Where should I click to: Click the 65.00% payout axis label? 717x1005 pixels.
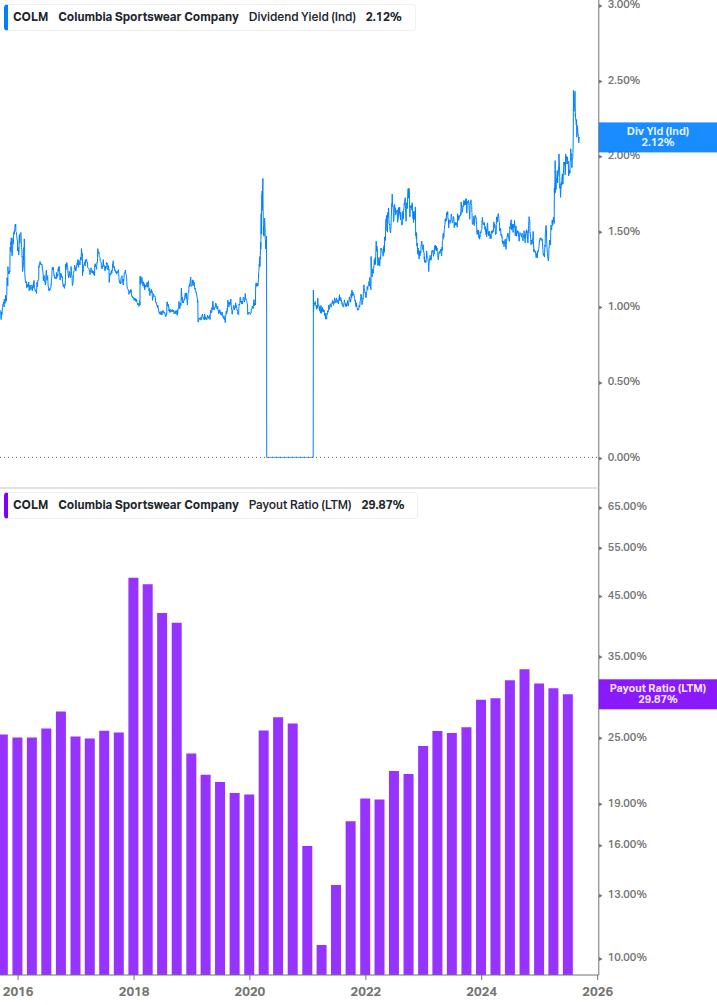(x=627, y=506)
